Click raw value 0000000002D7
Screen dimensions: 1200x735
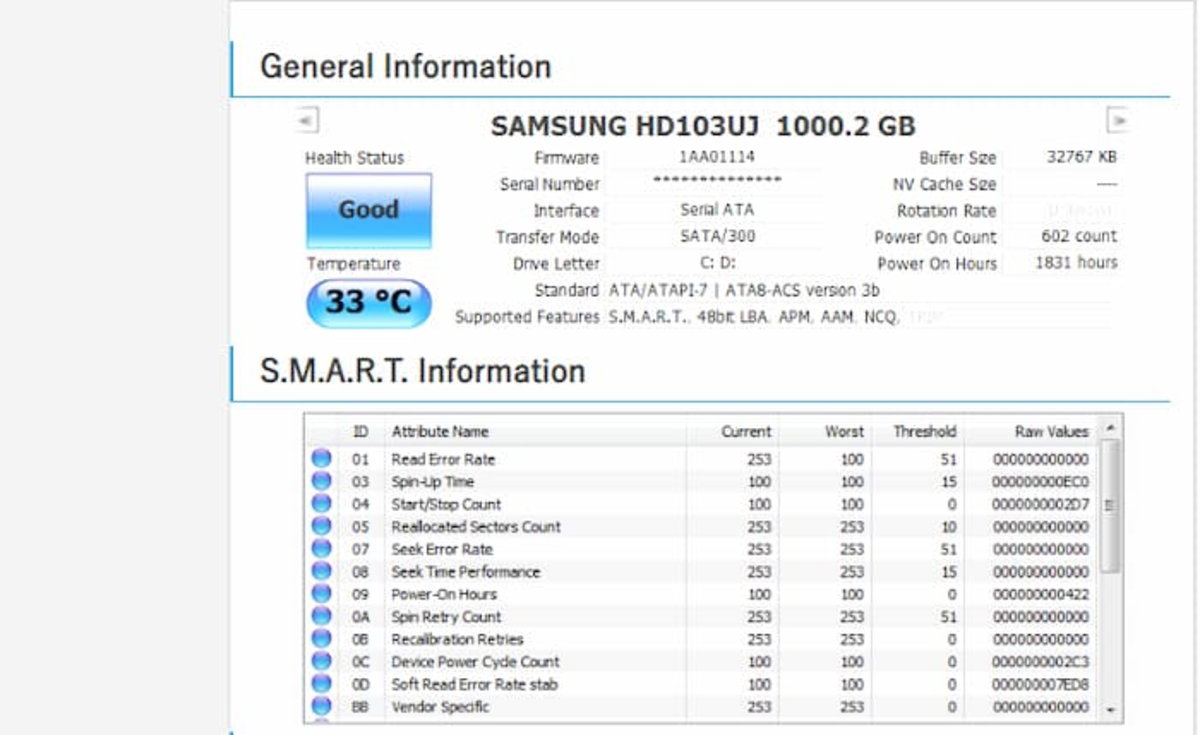(x=1040, y=504)
